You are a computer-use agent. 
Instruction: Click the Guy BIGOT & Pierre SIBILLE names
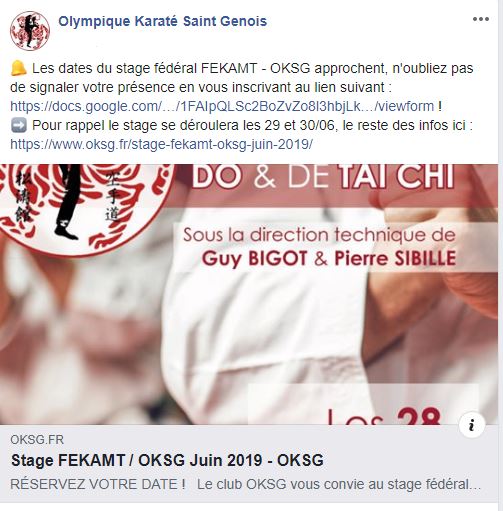click(329, 259)
